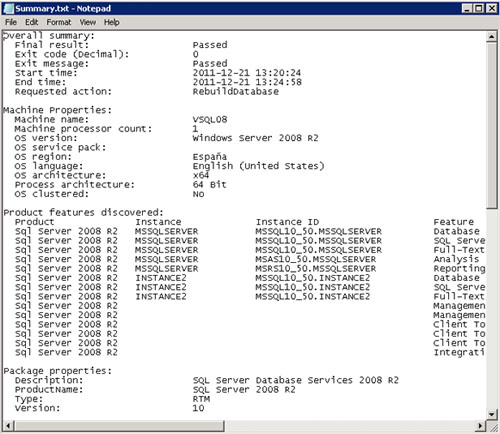The width and height of the screenshot is (500, 434).
Task: Maximize the Notepad window
Action: tap(479, 8)
